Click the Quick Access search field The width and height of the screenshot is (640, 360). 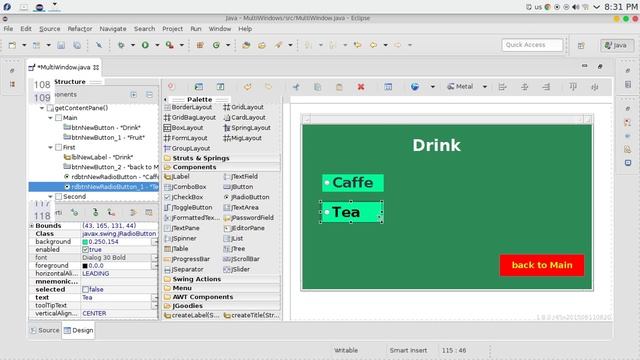pos(532,45)
